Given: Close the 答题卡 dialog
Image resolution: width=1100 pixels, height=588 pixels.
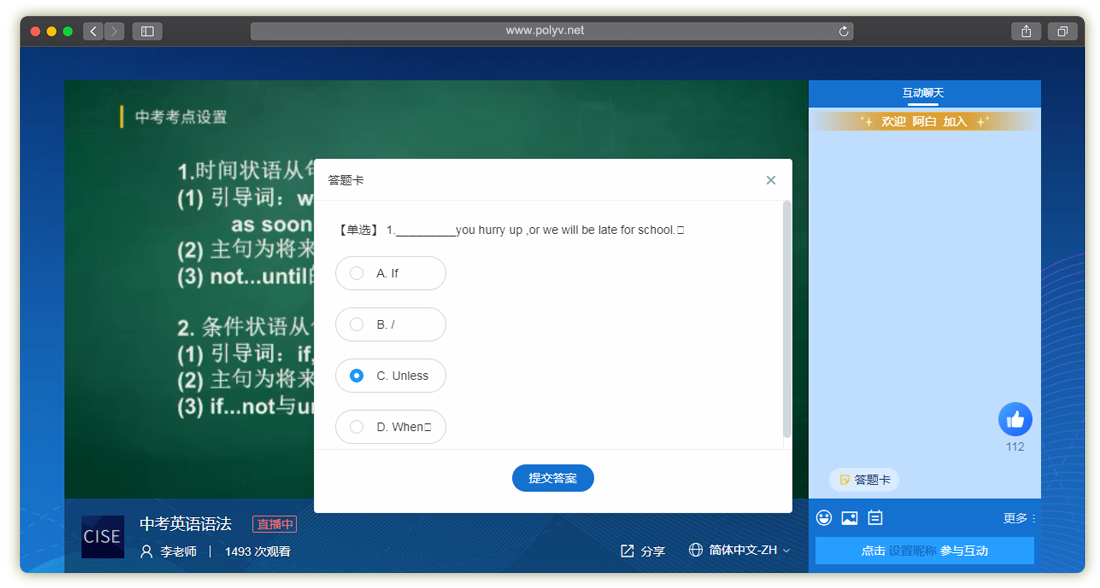Looking at the screenshot, I should (x=770, y=180).
